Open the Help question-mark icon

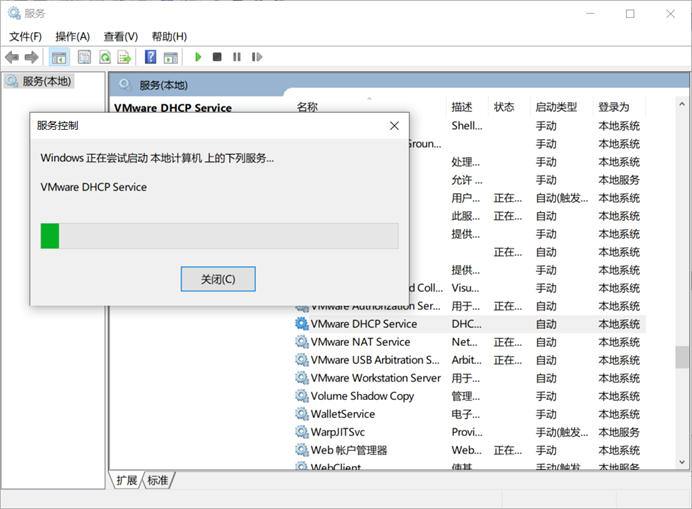click(x=150, y=57)
